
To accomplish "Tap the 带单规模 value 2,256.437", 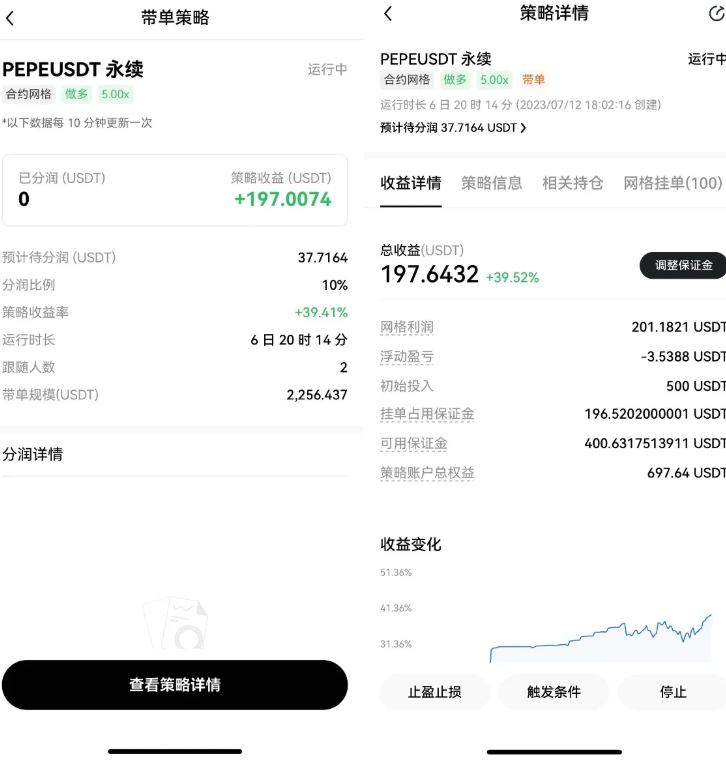I will (316, 395).
